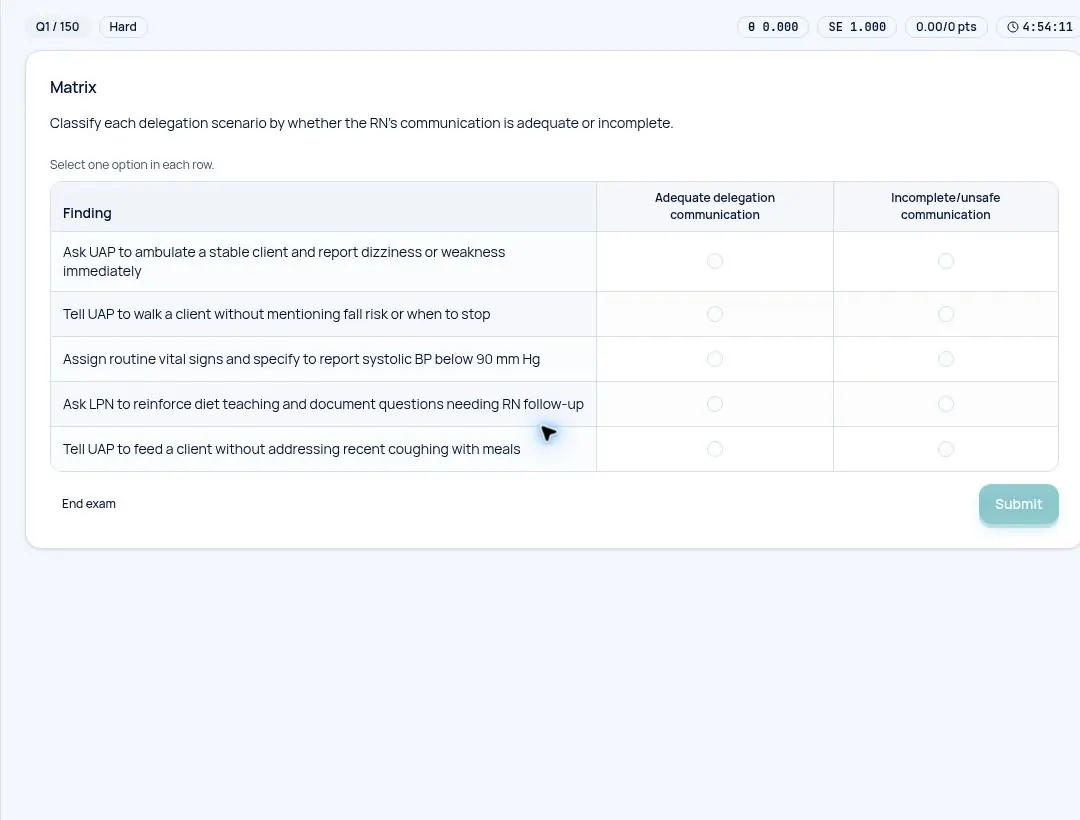Choose Incomplete/unsafe for routine vital signs row
The height and width of the screenshot is (820, 1080).
pyautogui.click(x=946, y=359)
